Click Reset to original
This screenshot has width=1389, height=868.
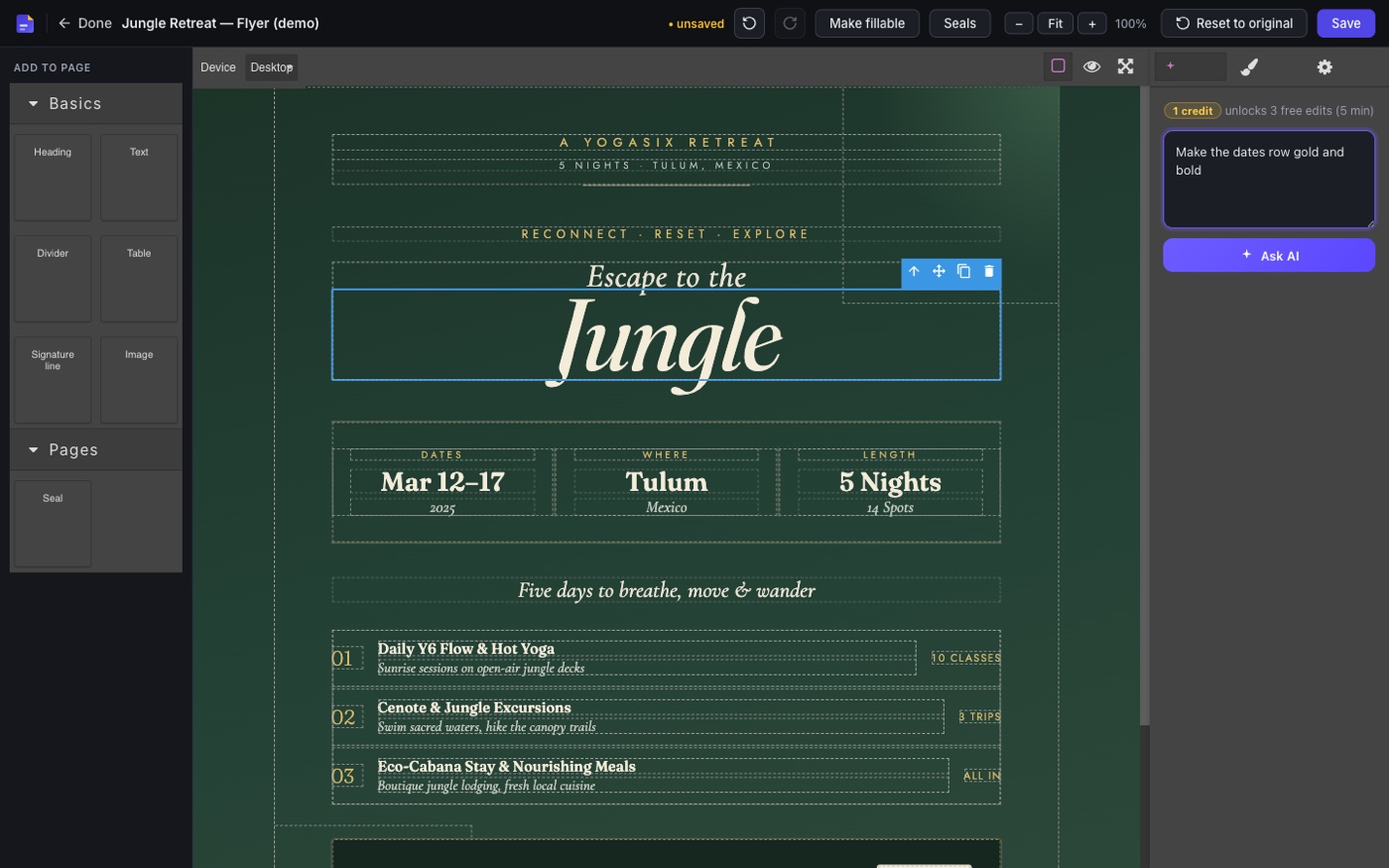[1234, 23]
